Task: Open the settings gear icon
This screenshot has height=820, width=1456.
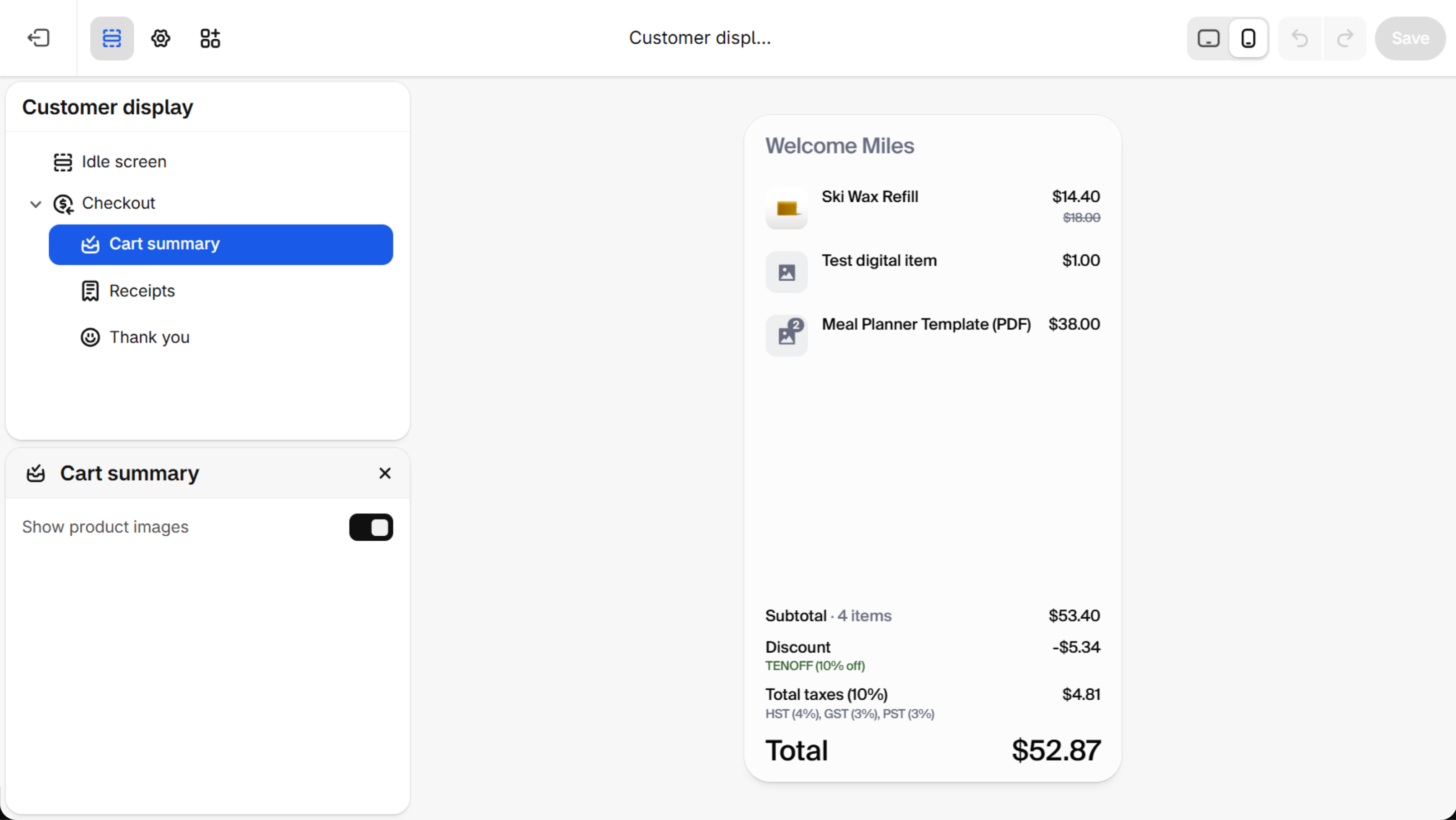Action: click(161, 38)
